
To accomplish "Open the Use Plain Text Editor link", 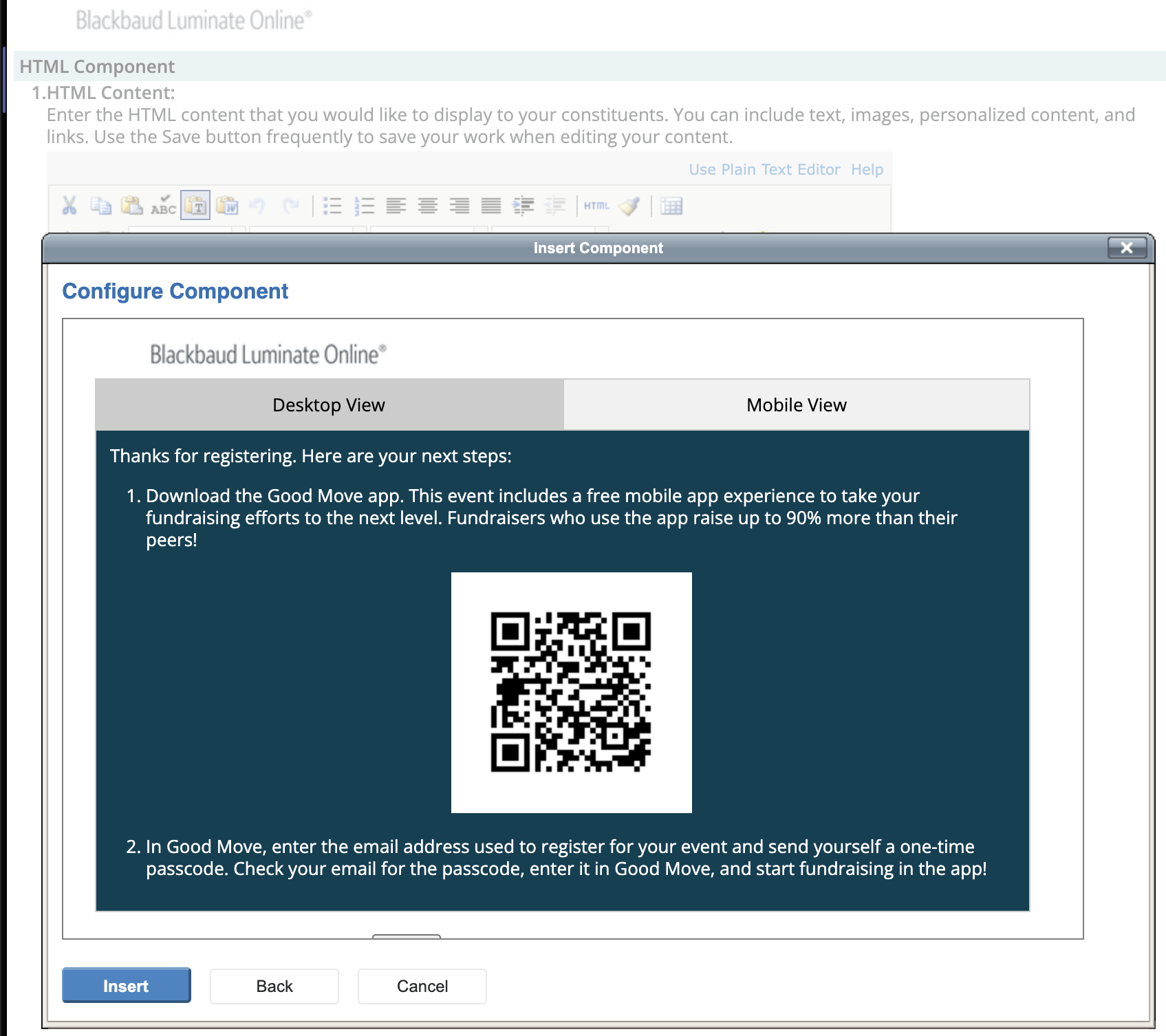I will coord(764,169).
